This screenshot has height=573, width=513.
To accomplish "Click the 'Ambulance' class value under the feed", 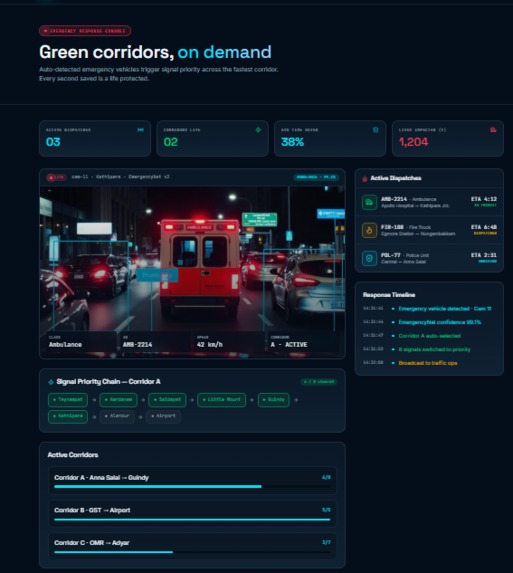I will (x=65, y=345).
